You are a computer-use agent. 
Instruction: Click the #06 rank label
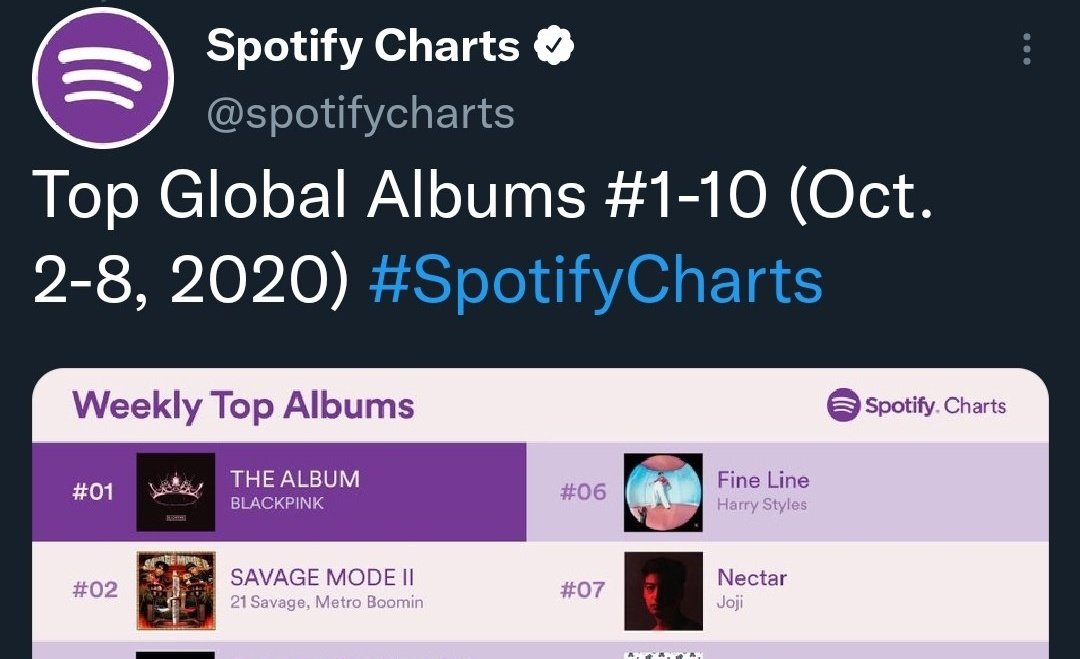583,492
